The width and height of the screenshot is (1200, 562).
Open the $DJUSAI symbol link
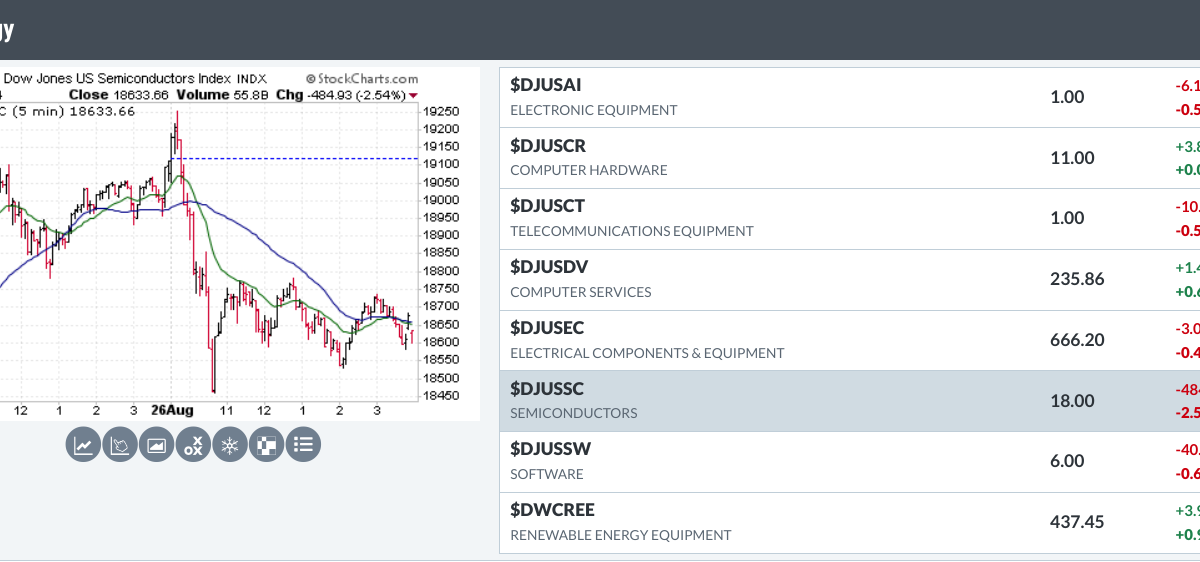point(548,85)
